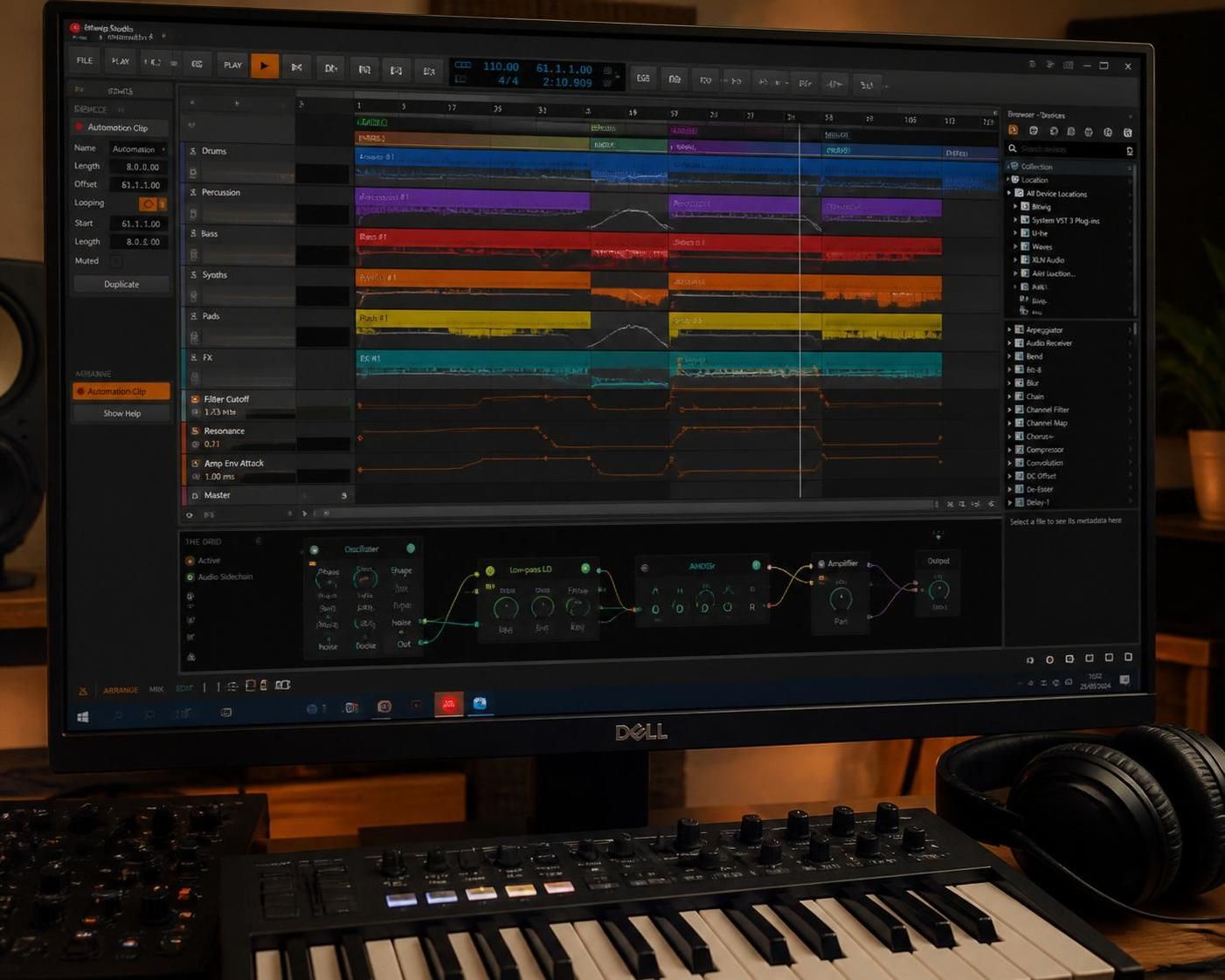Click the Percussion track record-arm icon

point(193,213)
